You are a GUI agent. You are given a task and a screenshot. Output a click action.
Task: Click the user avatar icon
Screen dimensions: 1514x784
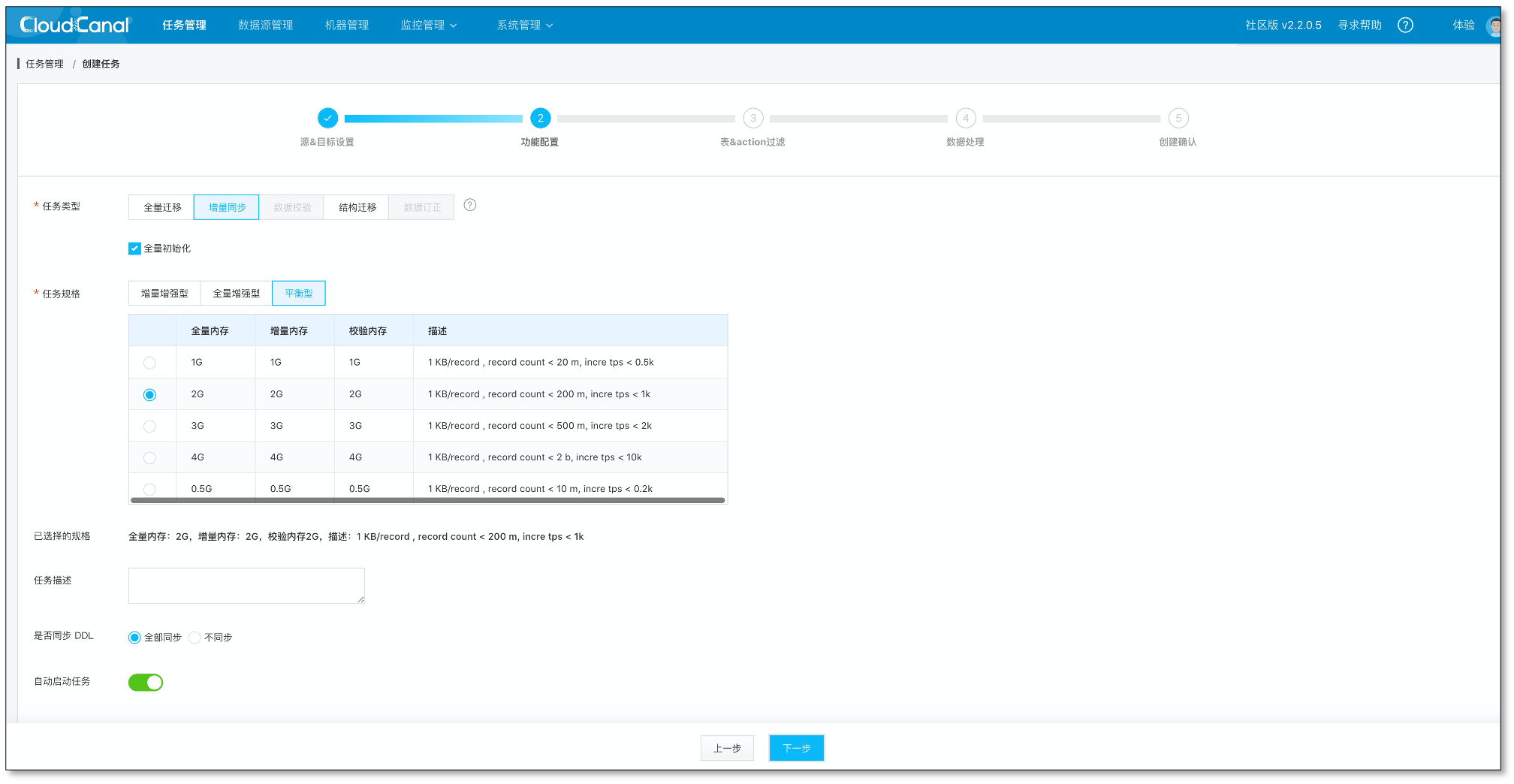(1493, 26)
